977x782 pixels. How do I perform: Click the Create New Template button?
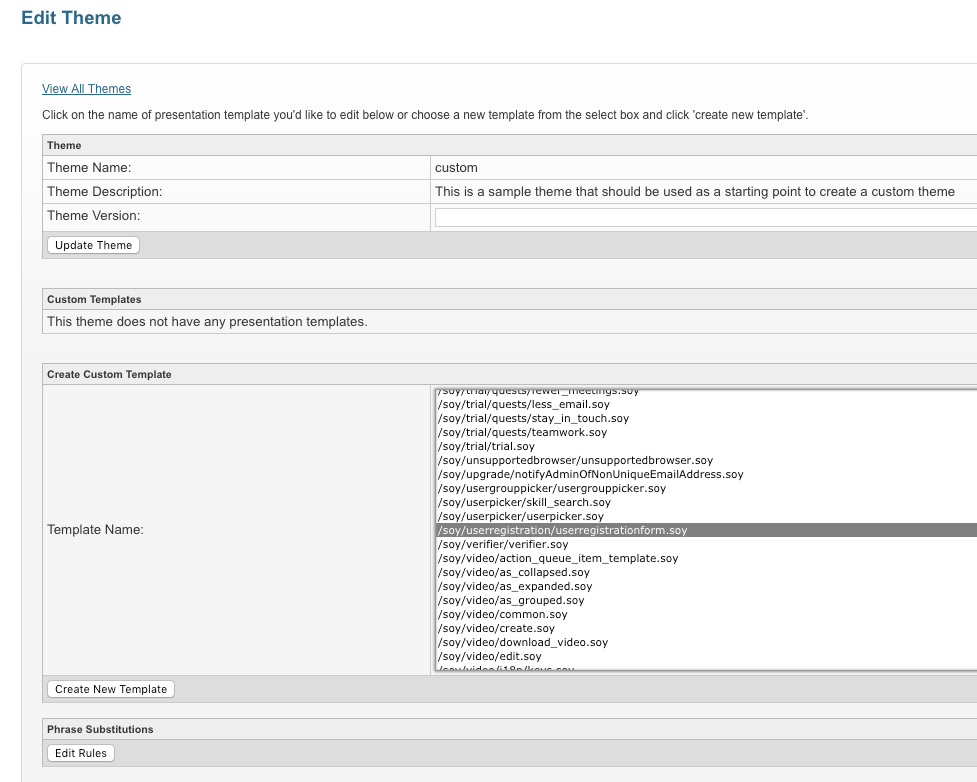pyautogui.click(x=111, y=689)
